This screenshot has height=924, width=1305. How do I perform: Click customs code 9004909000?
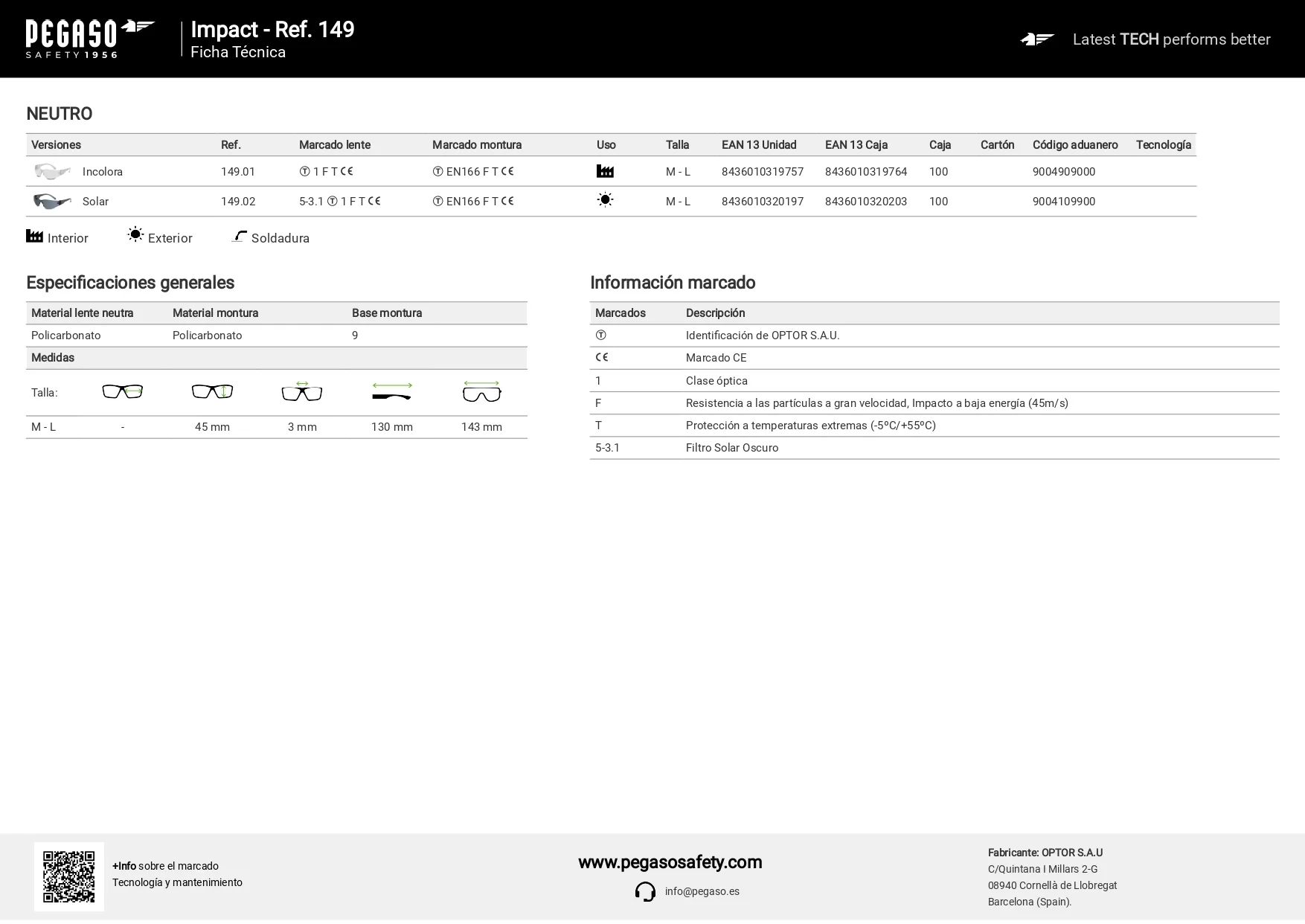(1064, 172)
